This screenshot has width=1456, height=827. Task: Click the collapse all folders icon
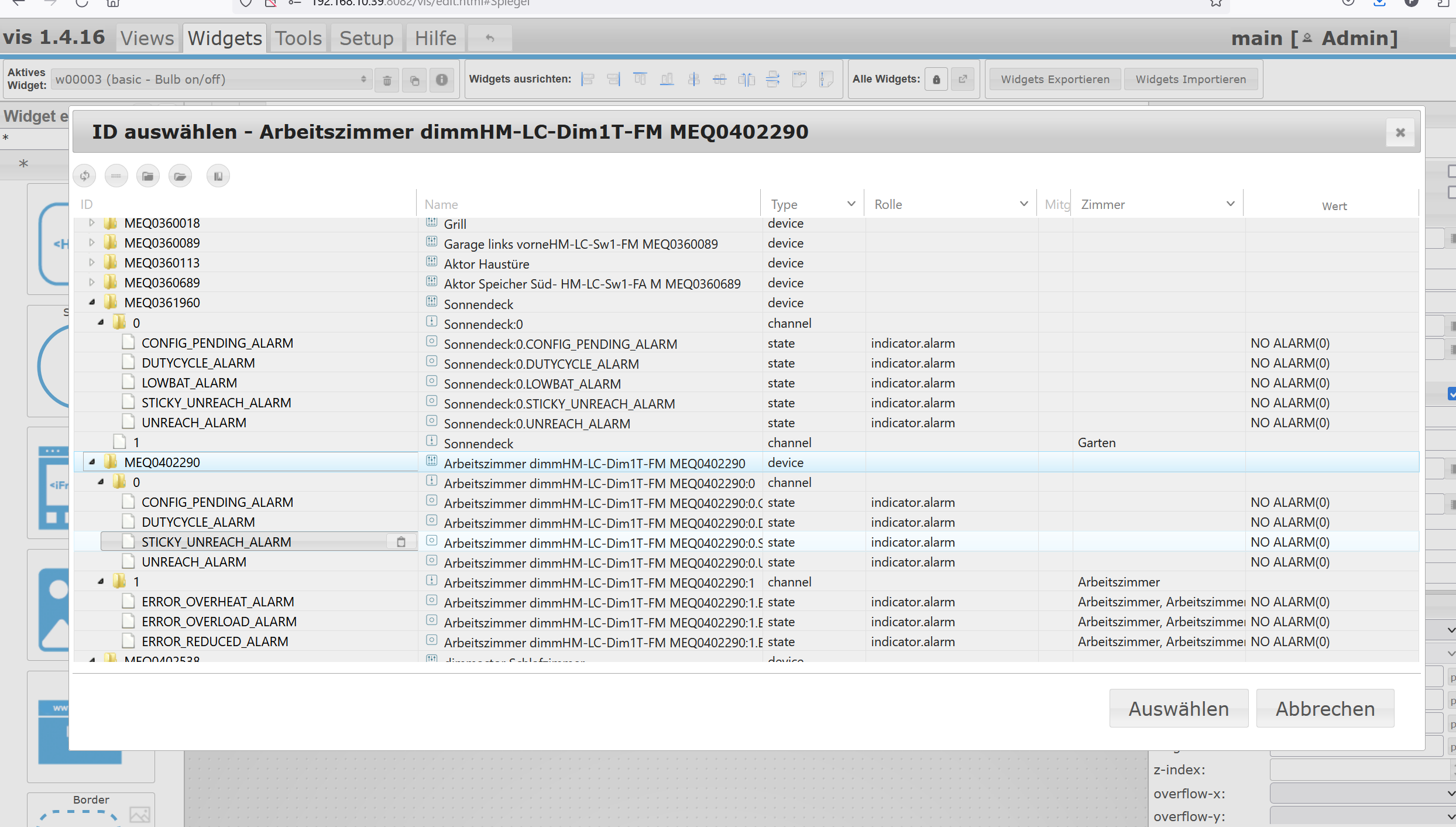[147, 176]
